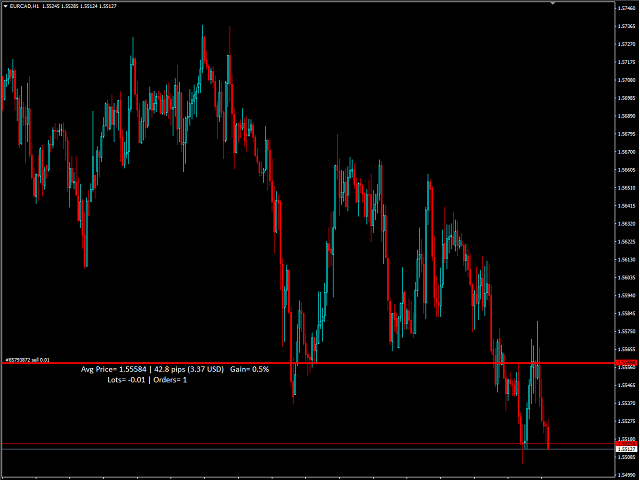Click the 1.54990 price scale label

coord(626,475)
